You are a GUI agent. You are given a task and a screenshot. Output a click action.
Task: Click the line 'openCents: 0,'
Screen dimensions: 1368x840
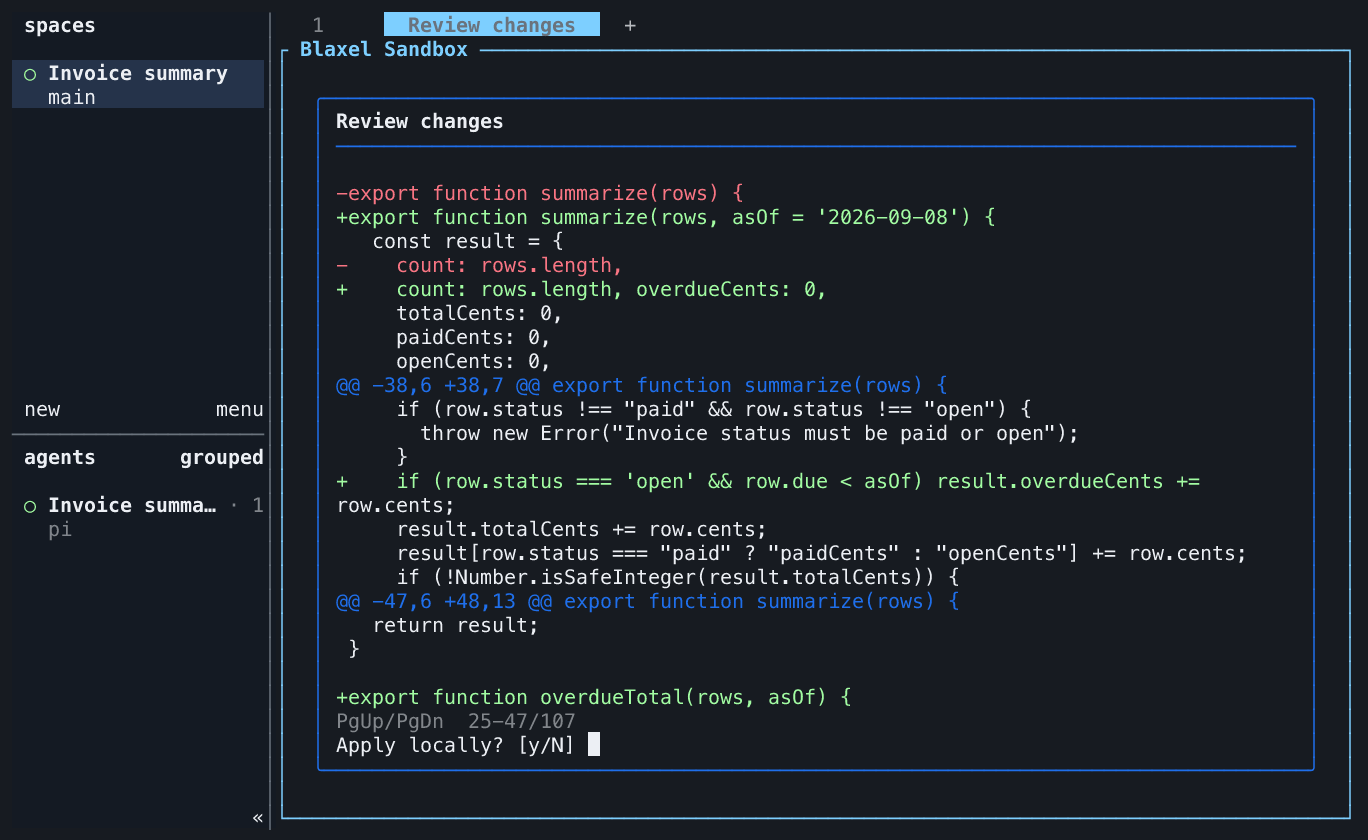[474, 362]
